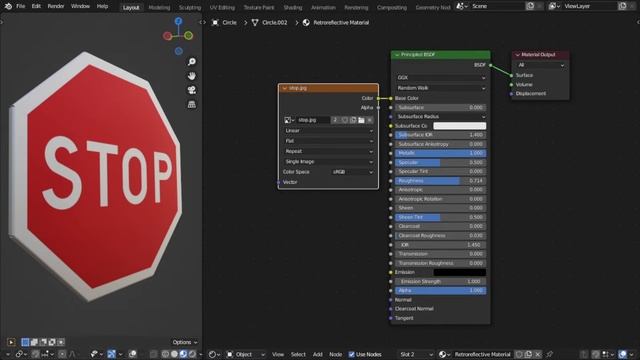The width and height of the screenshot is (640, 360).
Task: Toggle Use Nodes checkbox
Action: (x=351, y=354)
